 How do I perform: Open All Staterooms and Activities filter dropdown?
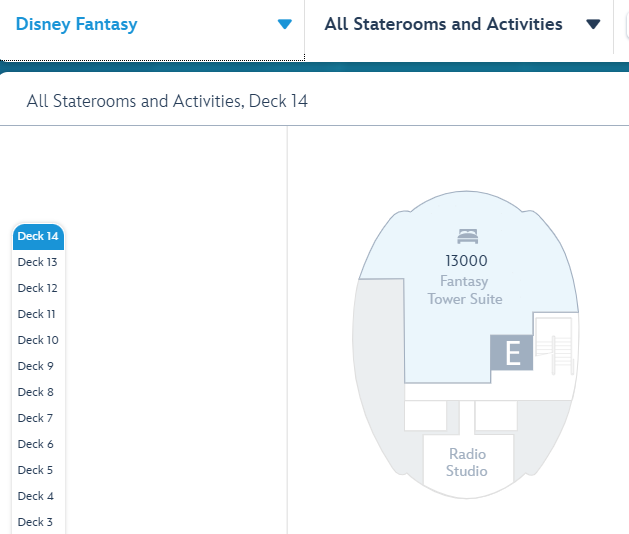(459, 25)
